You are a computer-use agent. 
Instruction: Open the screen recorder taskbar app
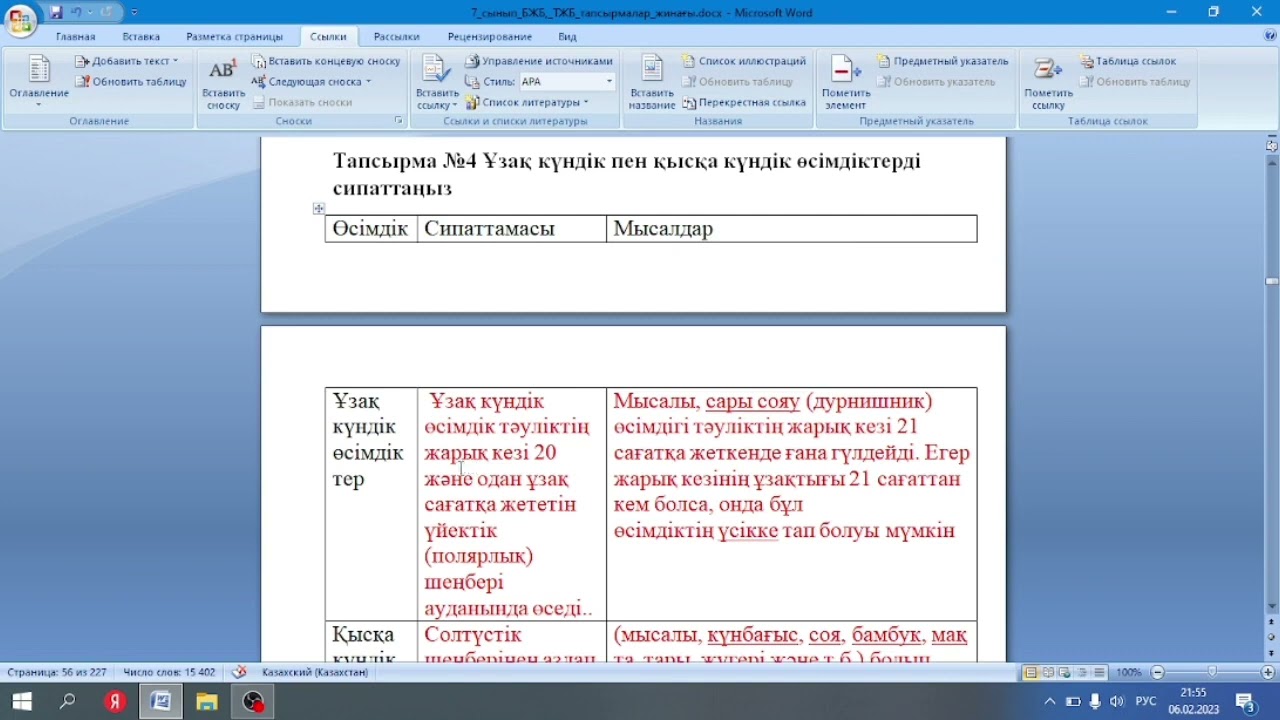253,702
